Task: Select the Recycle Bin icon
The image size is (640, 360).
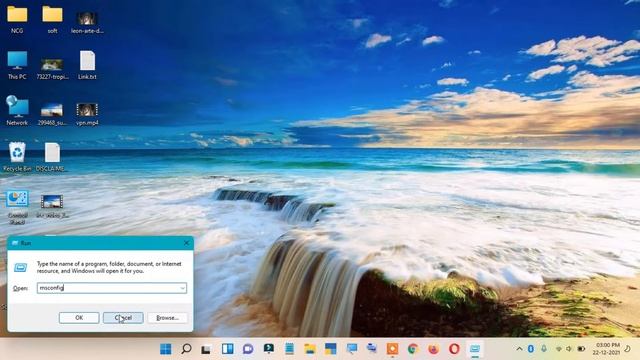Action: point(17,157)
